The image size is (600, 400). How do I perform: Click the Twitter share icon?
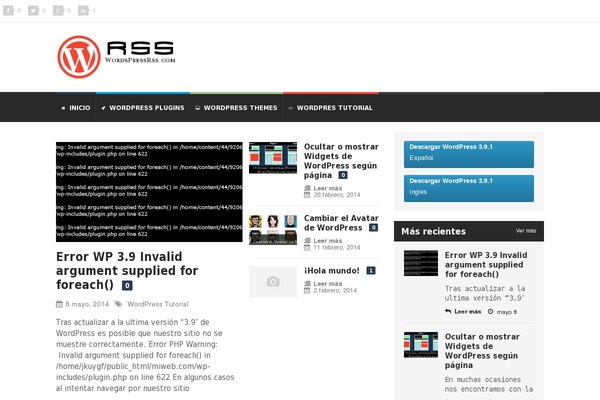(x=33, y=10)
